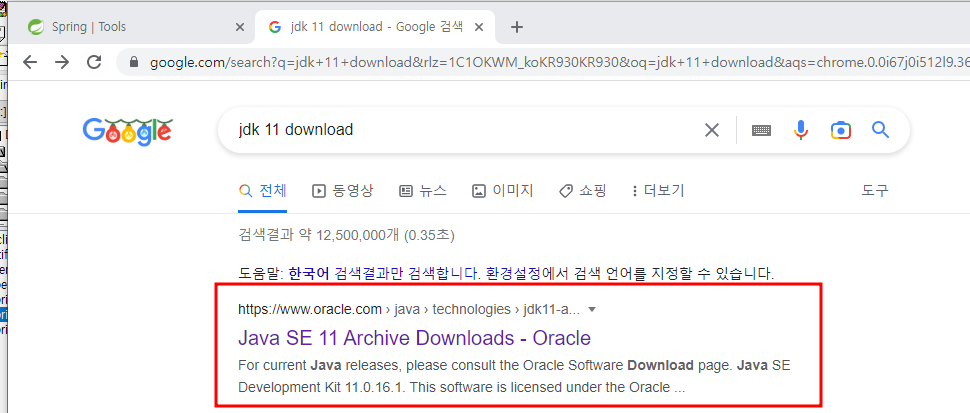Screen dimensions: 970x413
Task: Go back with the browser back arrow
Action: [30, 62]
